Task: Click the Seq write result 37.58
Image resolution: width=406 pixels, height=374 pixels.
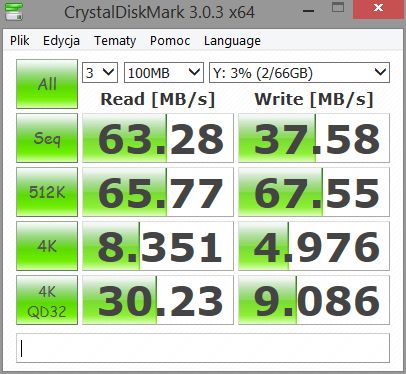Action: (314, 138)
